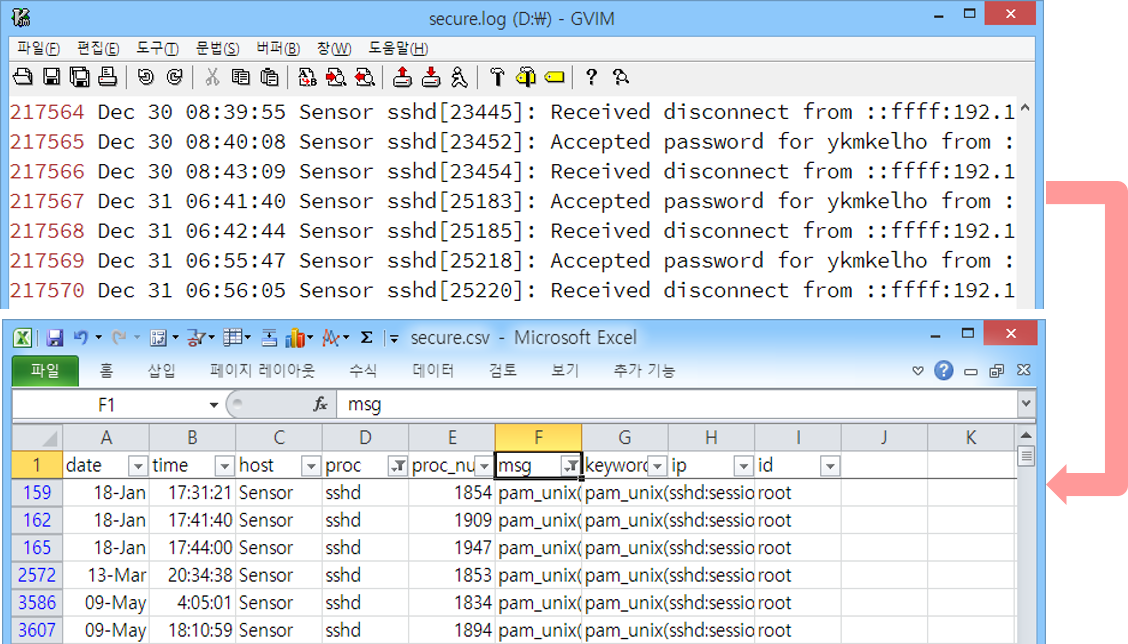Select row header 2572 in Excel

[37, 575]
